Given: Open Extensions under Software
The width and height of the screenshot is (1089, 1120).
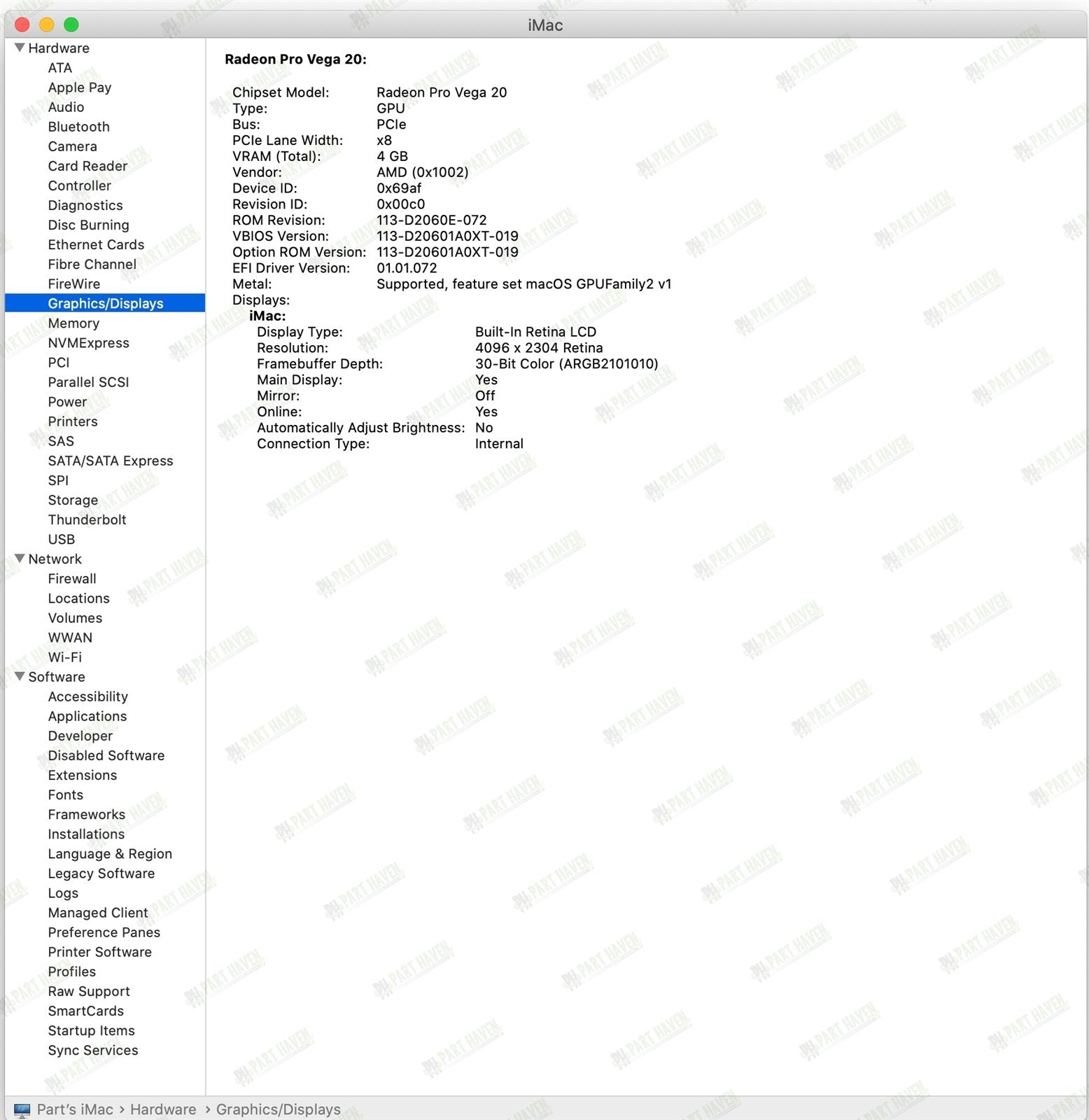Looking at the screenshot, I should pos(83,775).
